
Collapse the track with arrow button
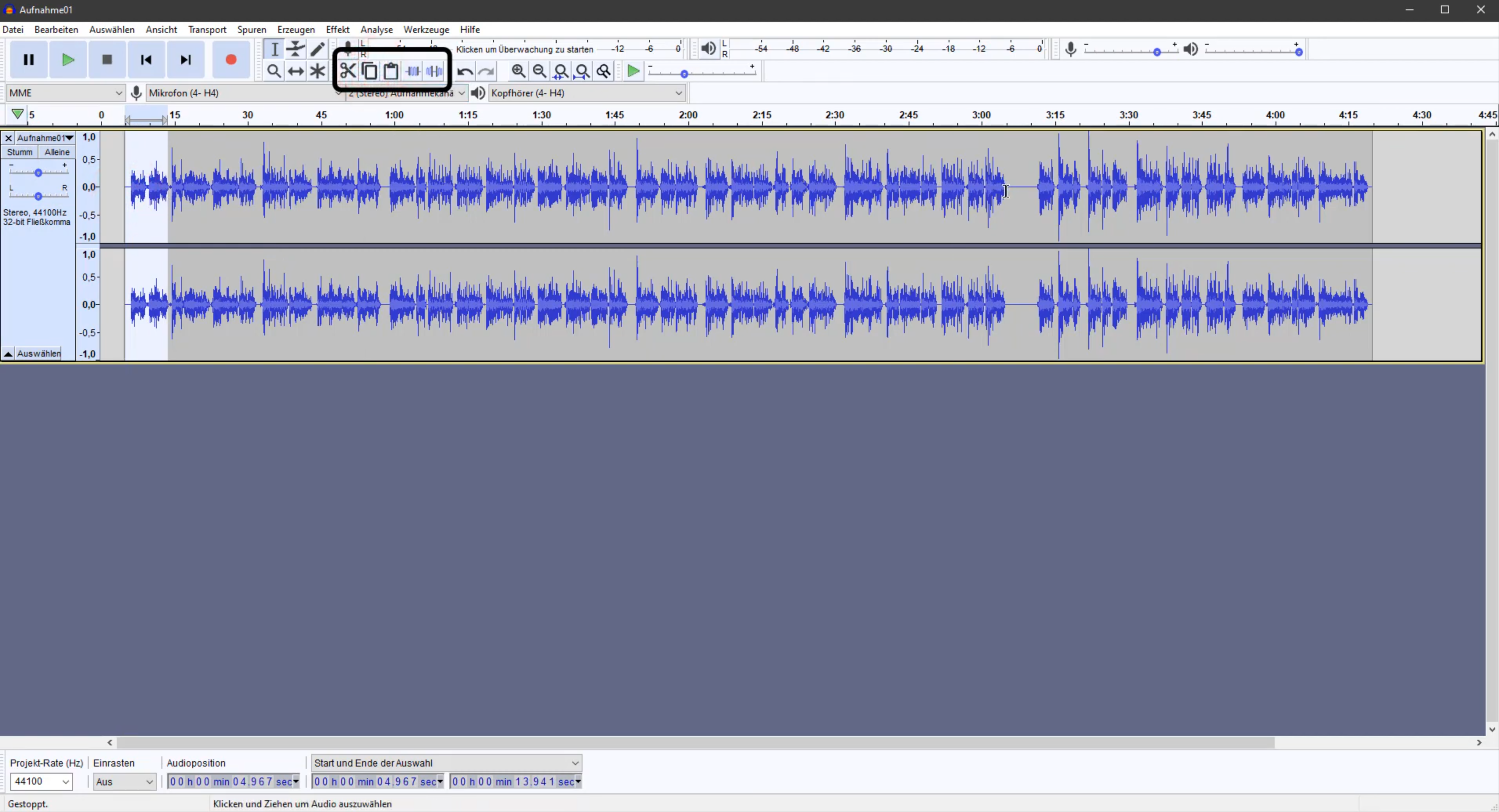point(8,353)
